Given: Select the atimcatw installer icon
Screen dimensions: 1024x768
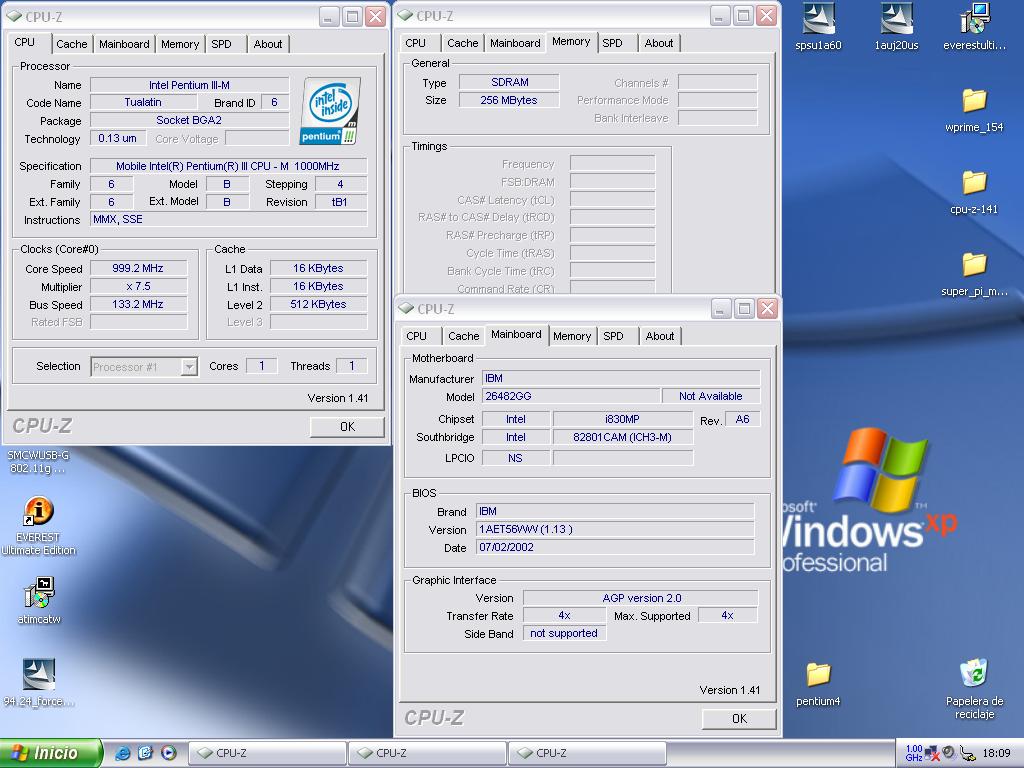Looking at the screenshot, I should (x=39, y=600).
